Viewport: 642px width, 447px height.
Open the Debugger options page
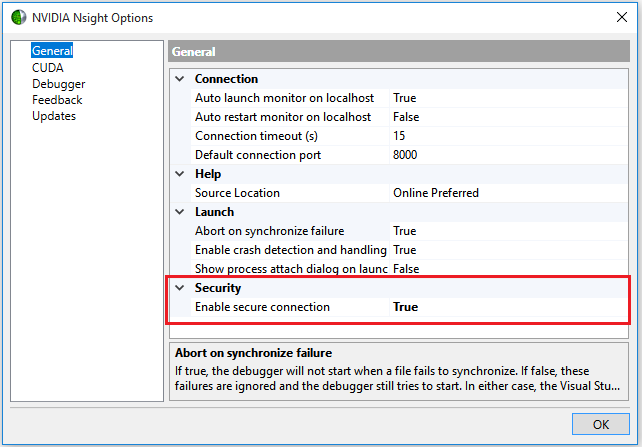(59, 84)
